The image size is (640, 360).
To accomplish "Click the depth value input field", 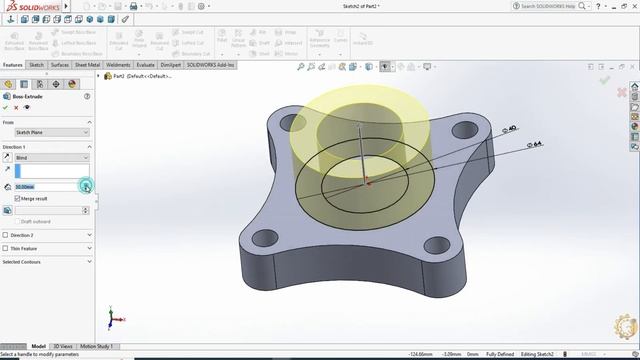I will click(x=48, y=187).
